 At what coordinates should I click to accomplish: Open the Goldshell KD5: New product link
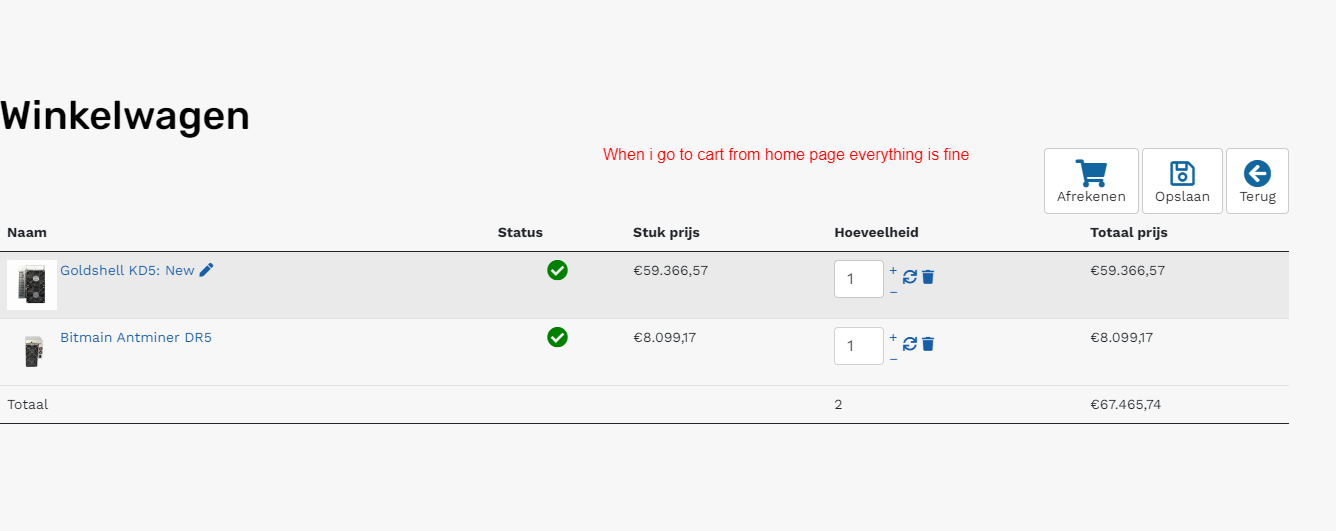click(127, 270)
